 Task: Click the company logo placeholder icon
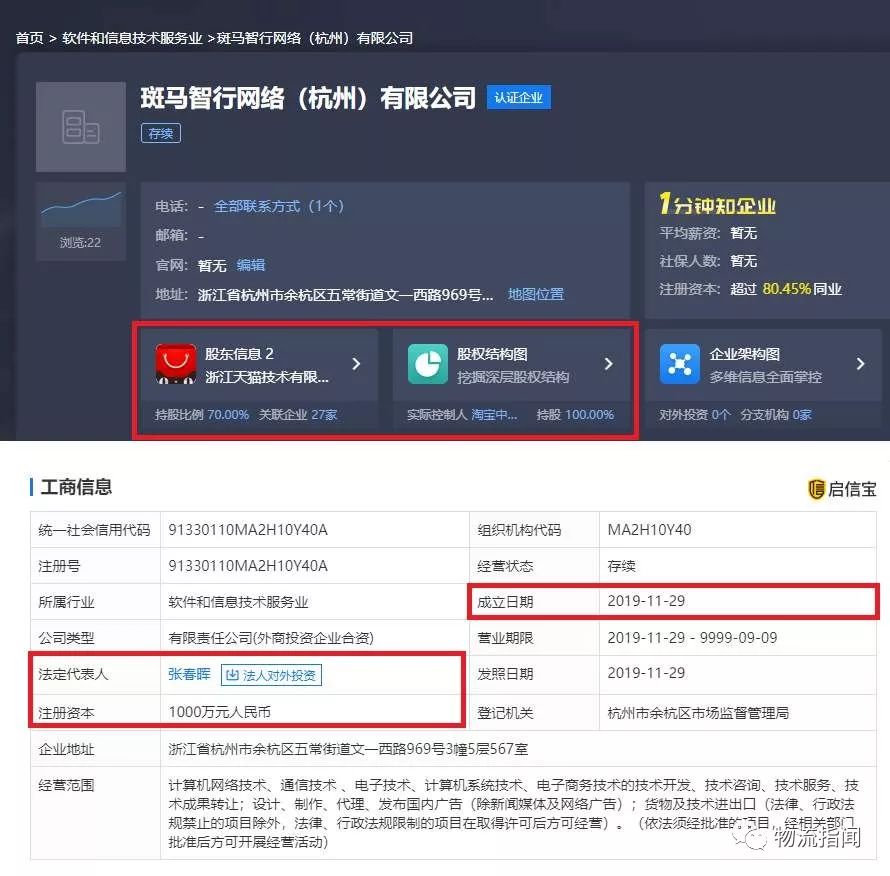[x=81, y=127]
